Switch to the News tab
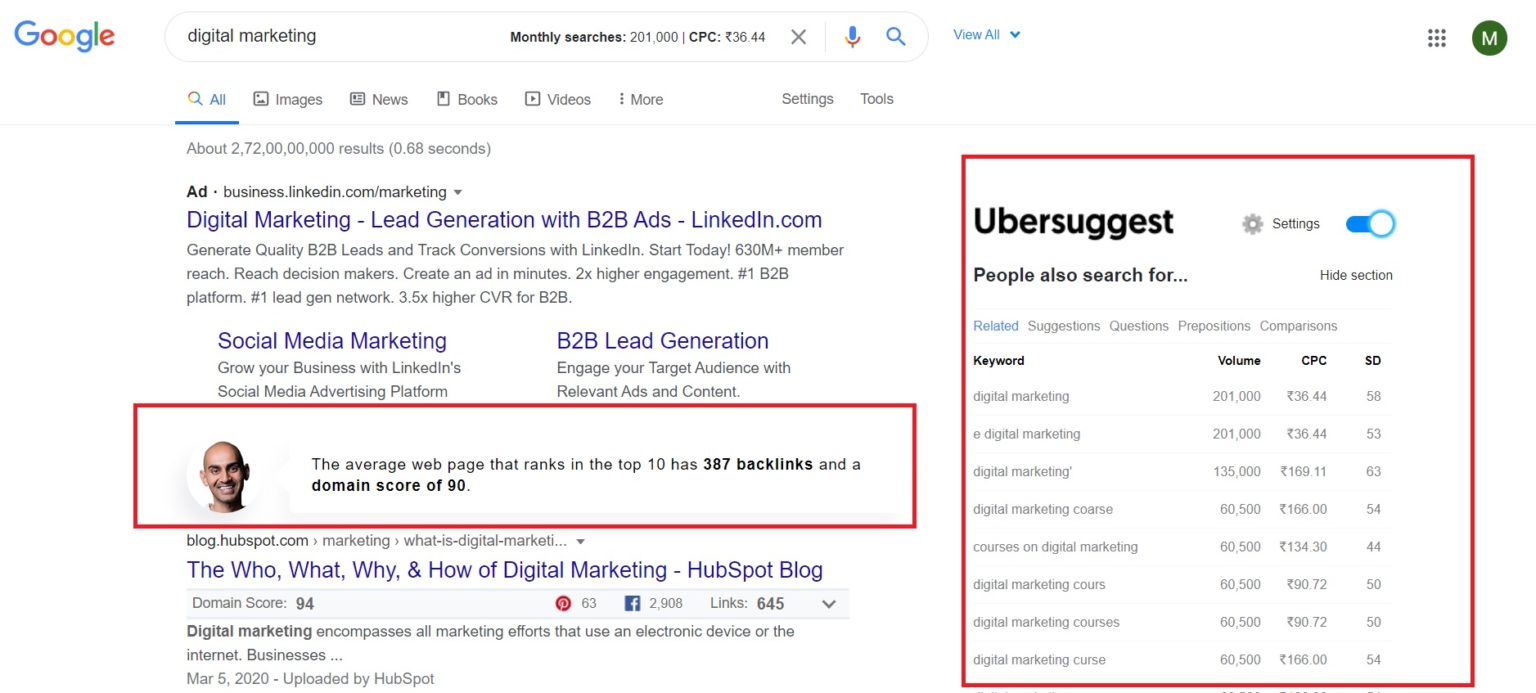 [379, 99]
